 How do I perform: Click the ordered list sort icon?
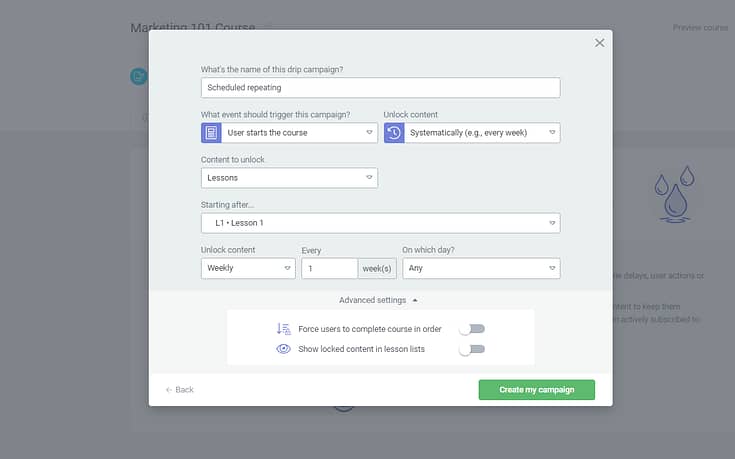click(x=284, y=329)
